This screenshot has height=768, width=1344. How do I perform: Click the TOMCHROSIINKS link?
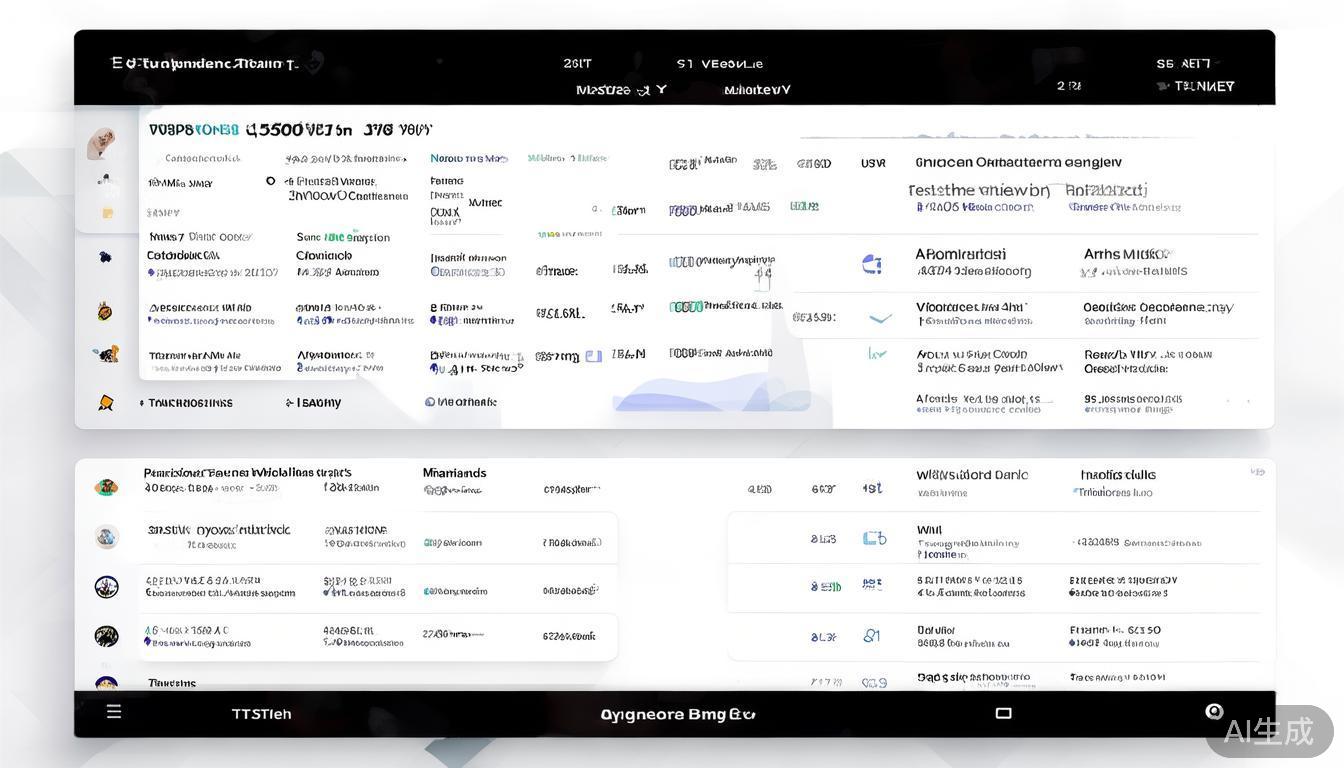point(190,402)
